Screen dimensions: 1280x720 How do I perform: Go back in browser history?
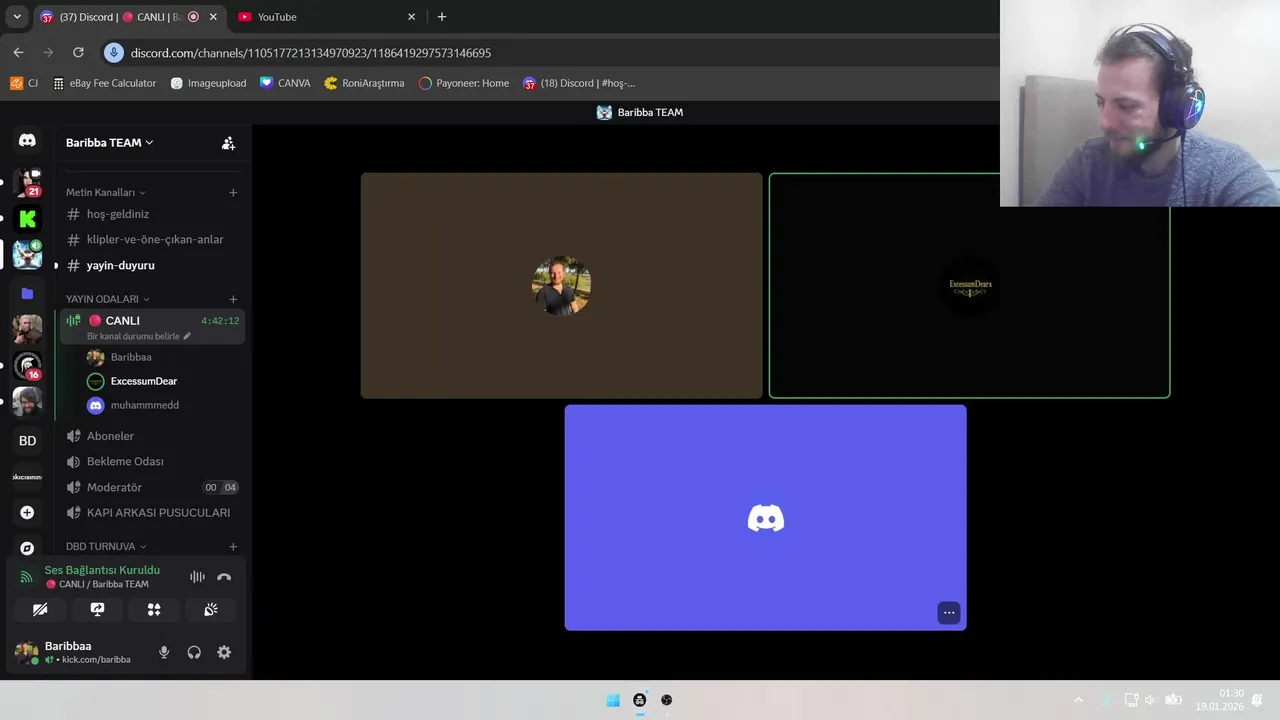click(x=18, y=52)
